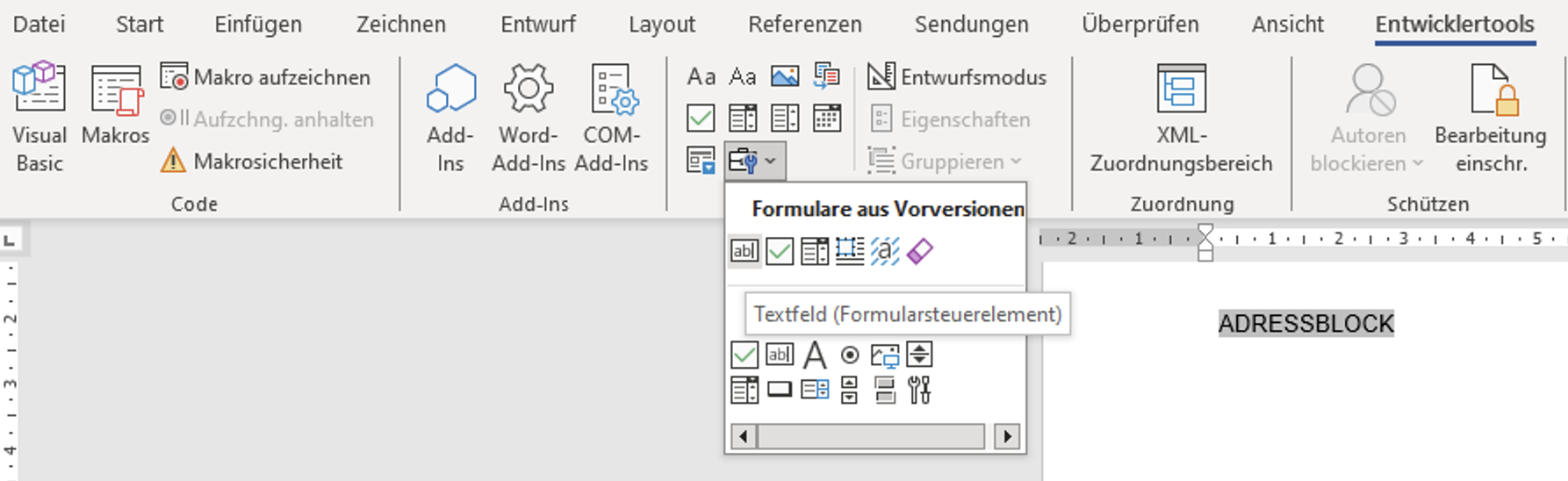Image resolution: width=1568 pixels, height=481 pixels.
Task: Click the legacy tools panel horizontal scrollbar
Action: pos(871,436)
